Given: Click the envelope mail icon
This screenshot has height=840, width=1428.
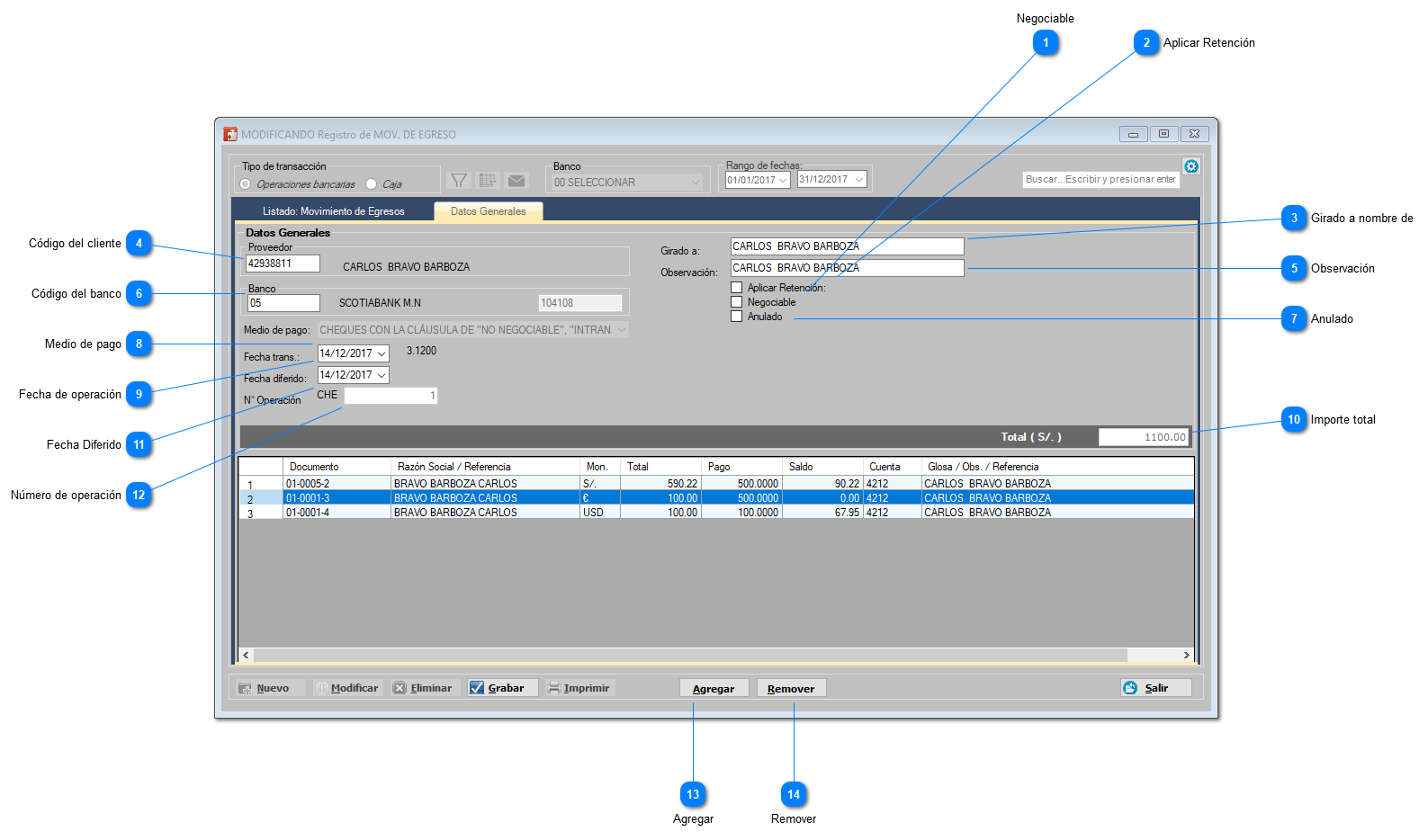Looking at the screenshot, I should click(x=516, y=181).
